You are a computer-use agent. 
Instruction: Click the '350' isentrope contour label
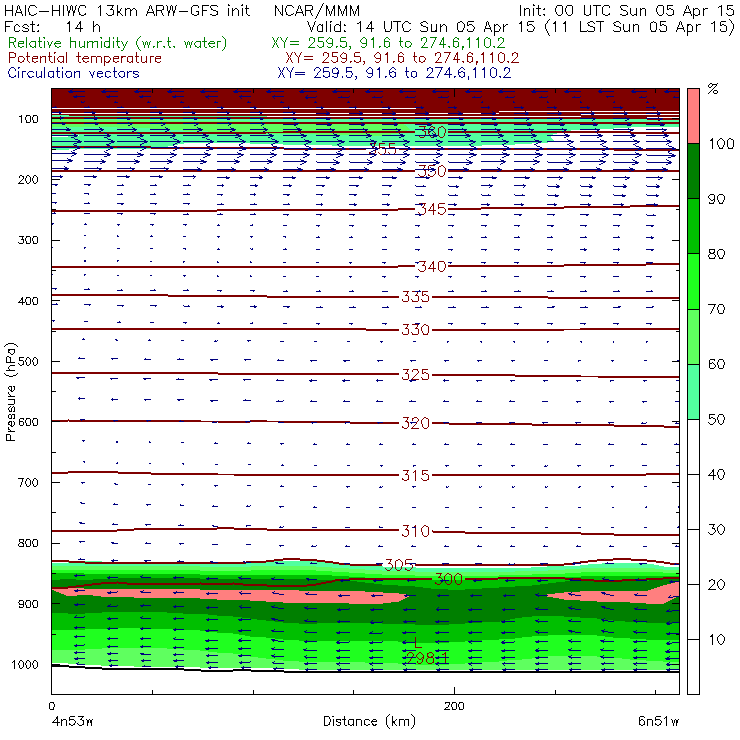coord(431,171)
